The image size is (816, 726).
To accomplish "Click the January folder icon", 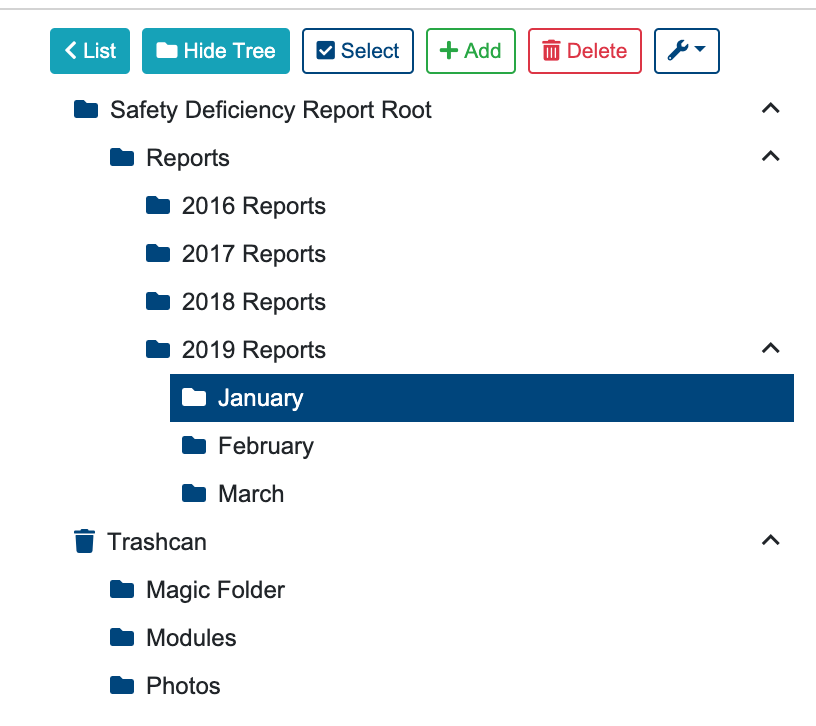I will (194, 398).
